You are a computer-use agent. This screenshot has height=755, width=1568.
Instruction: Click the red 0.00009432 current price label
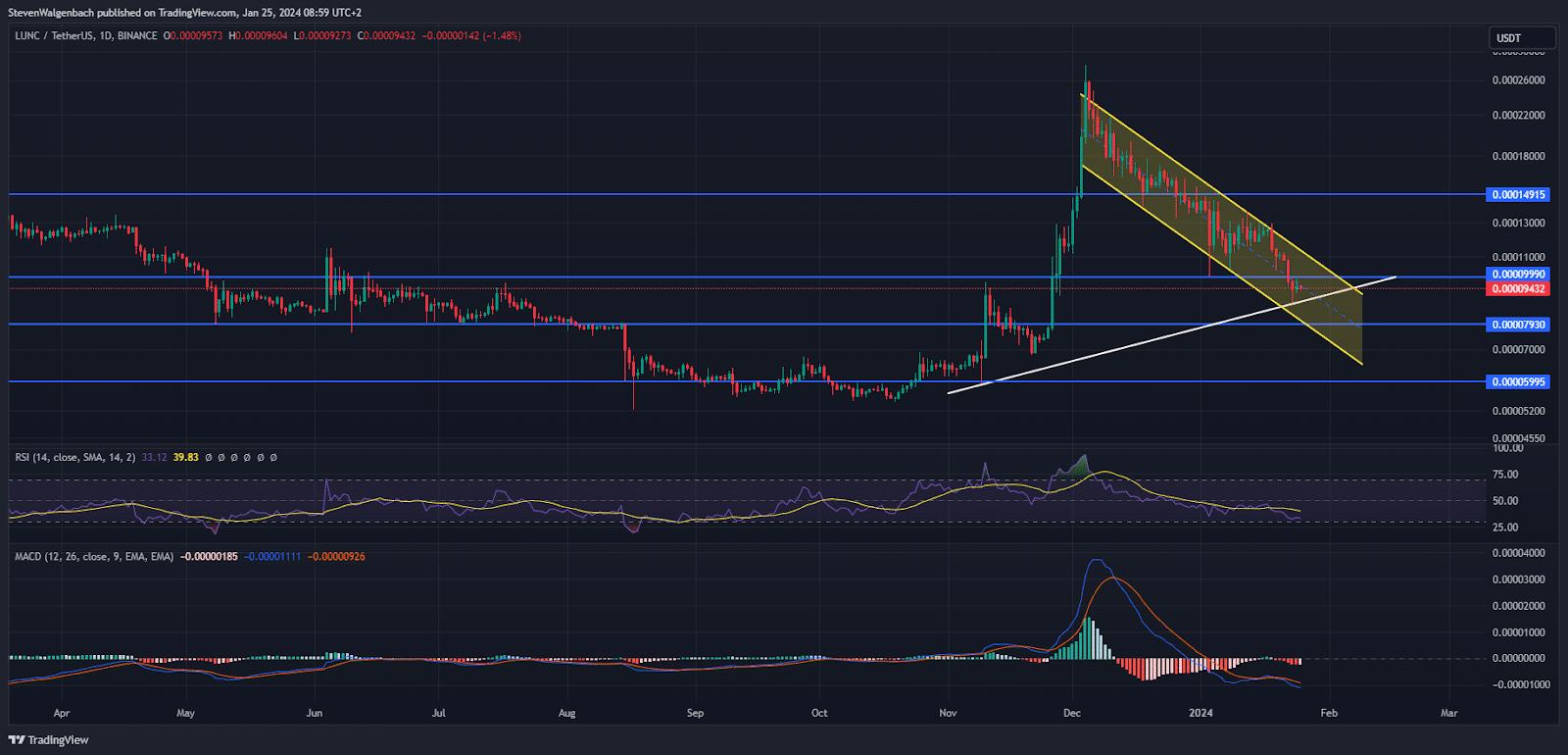[x=1518, y=289]
